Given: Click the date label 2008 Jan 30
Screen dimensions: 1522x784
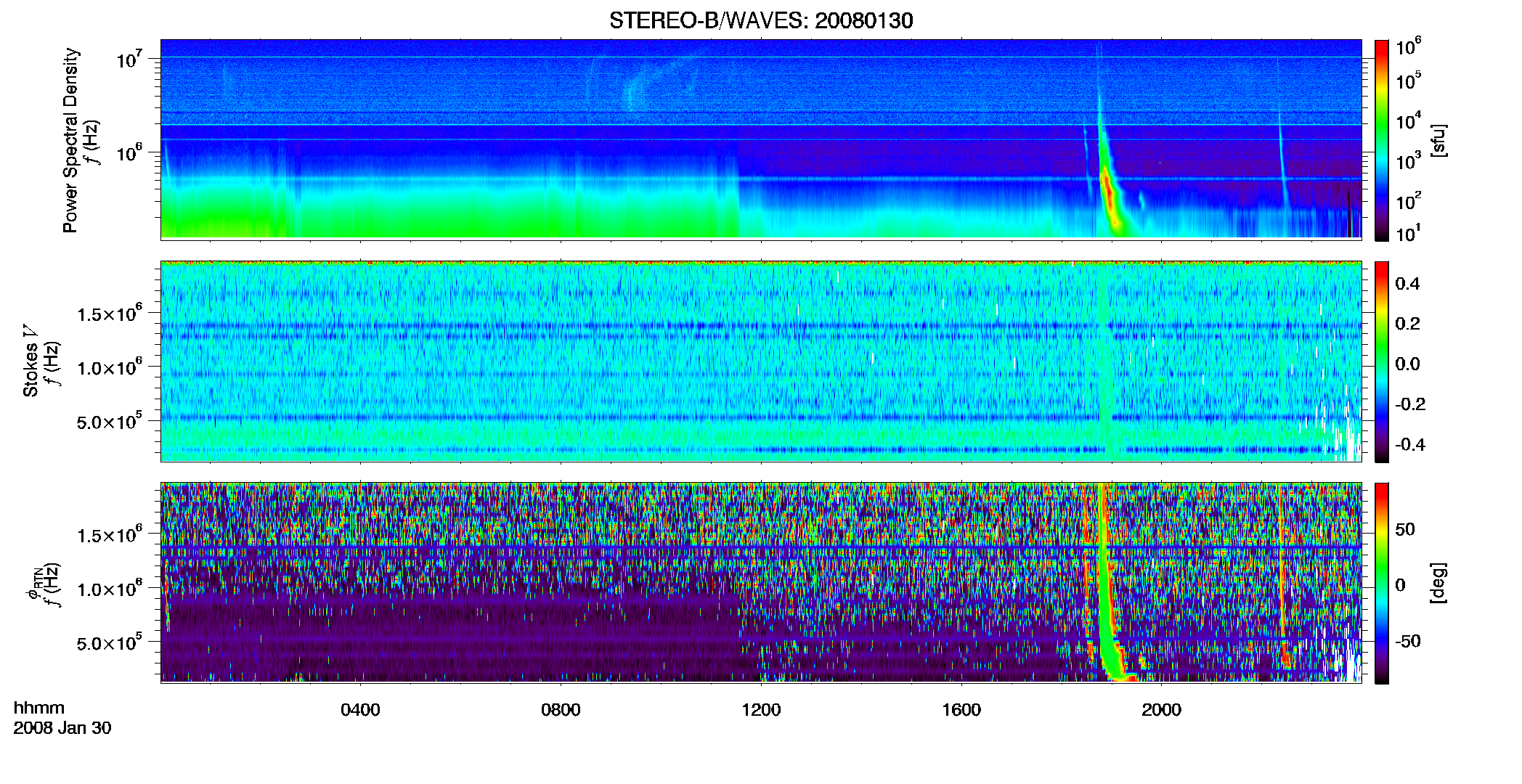Looking at the screenshot, I should [x=62, y=728].
